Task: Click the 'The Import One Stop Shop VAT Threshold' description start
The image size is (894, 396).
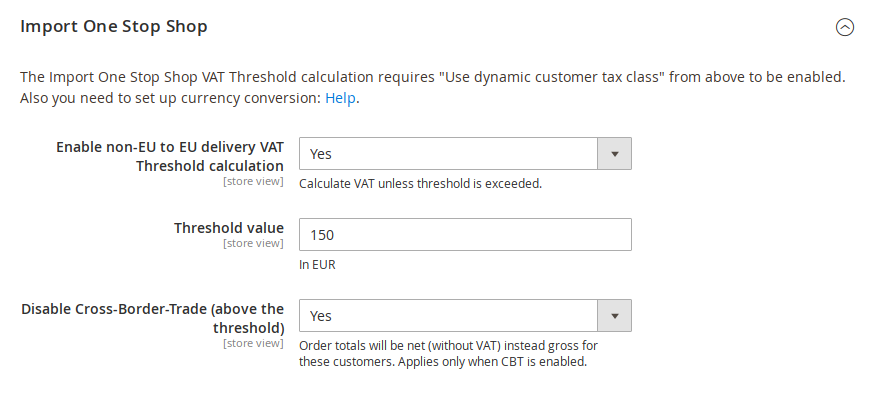Action: pyautogui.click(x=158, y=77)
